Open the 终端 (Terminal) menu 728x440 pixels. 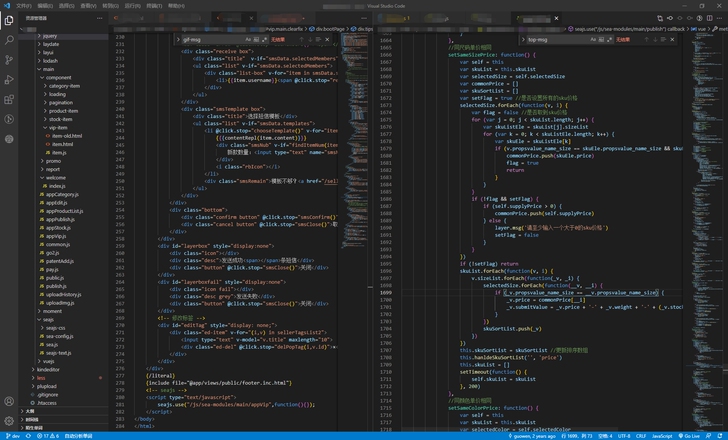(154, 6)
